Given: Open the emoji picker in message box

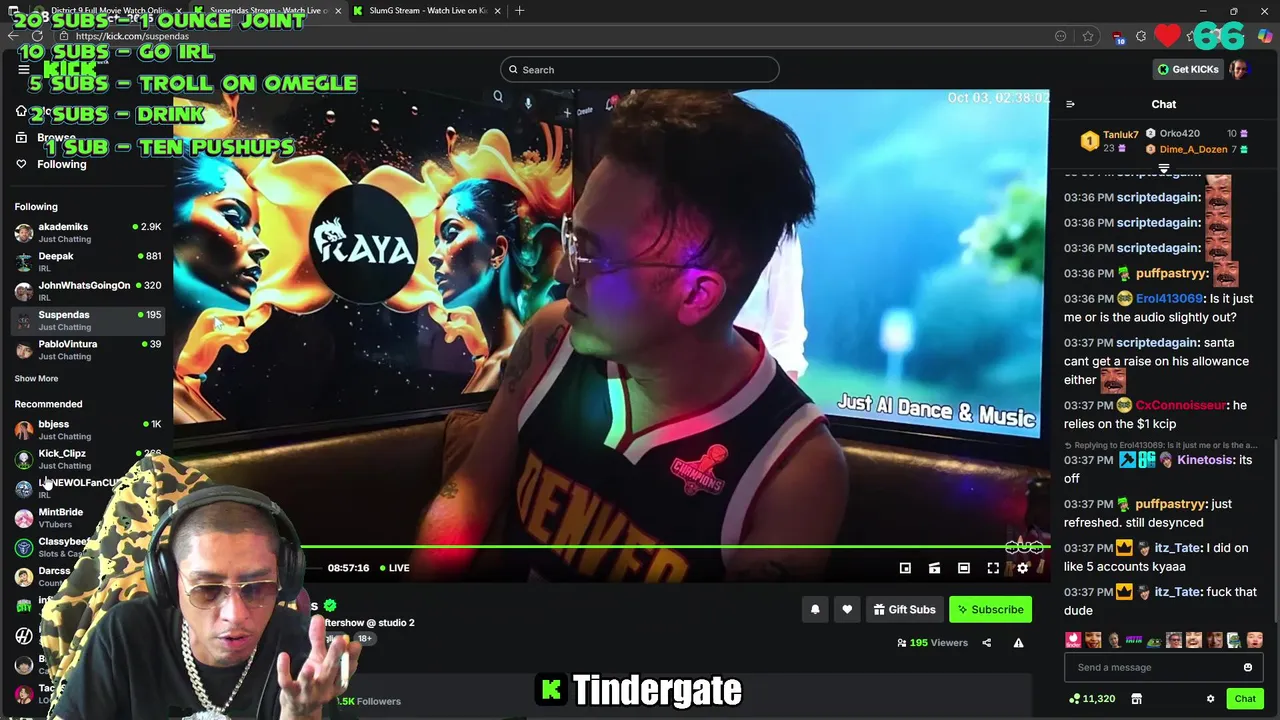Looking at the screenshot, I should (1248, 667).
